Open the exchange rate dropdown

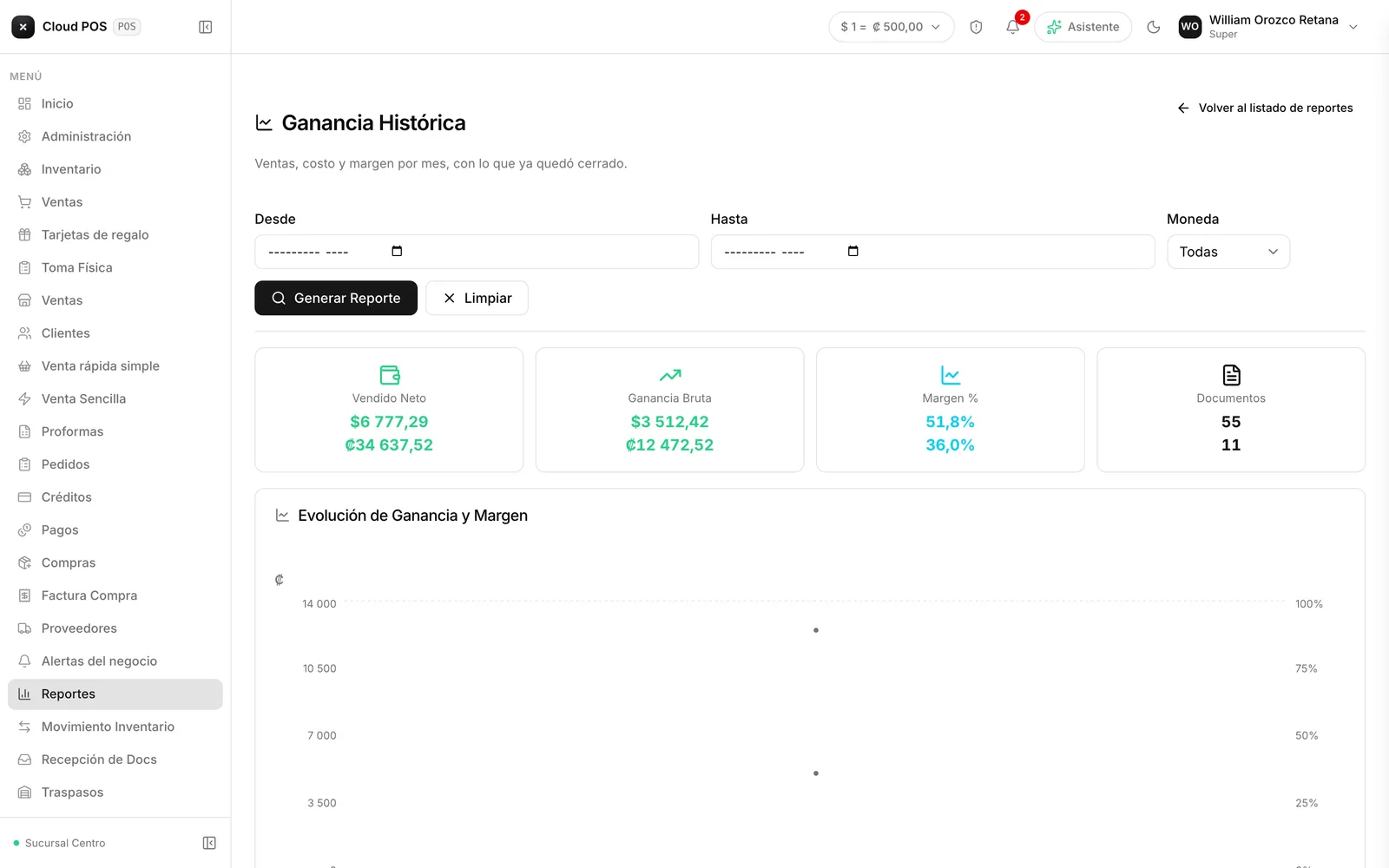[x=892, y=27]
